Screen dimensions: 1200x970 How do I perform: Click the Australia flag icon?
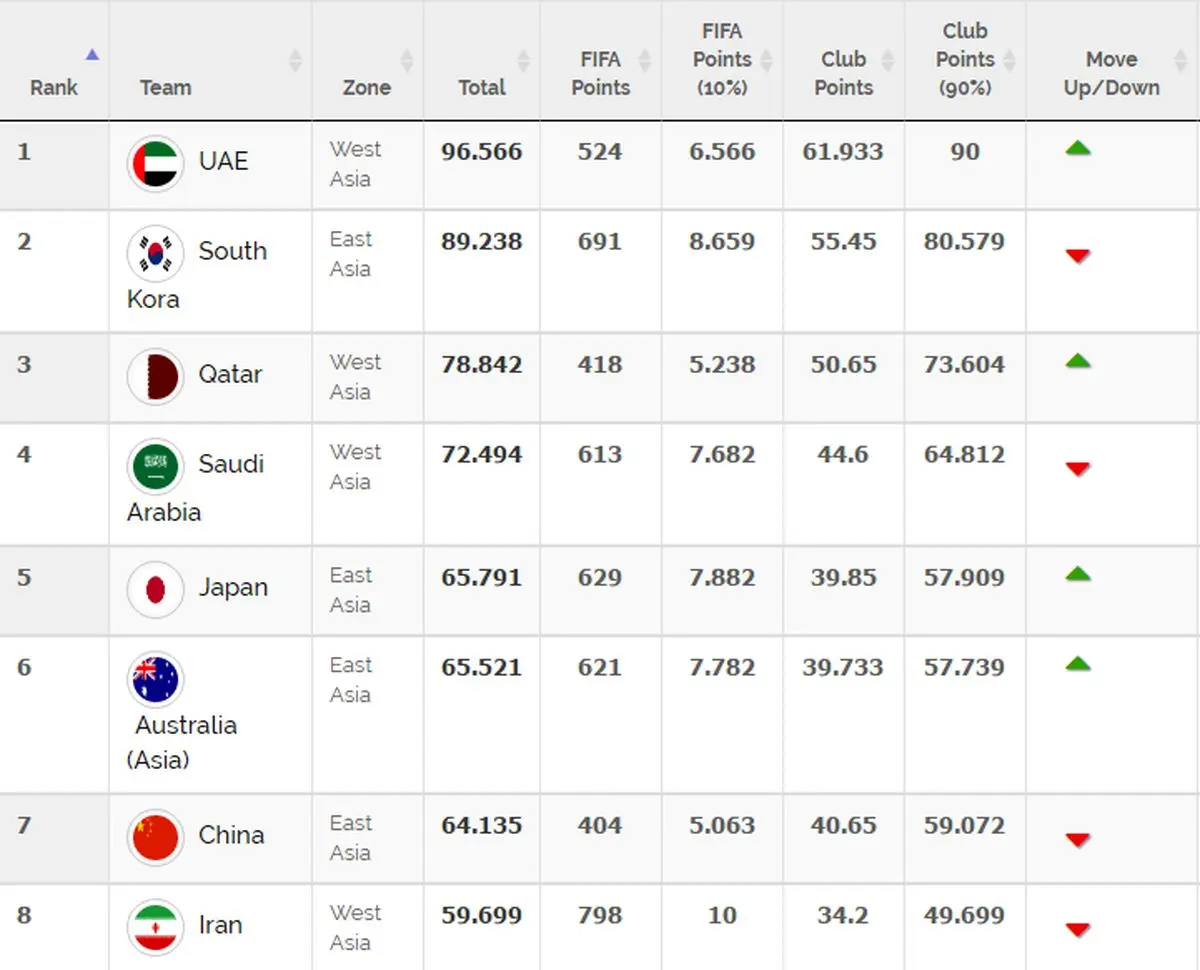pyautogui.click(x=155, y=680)
